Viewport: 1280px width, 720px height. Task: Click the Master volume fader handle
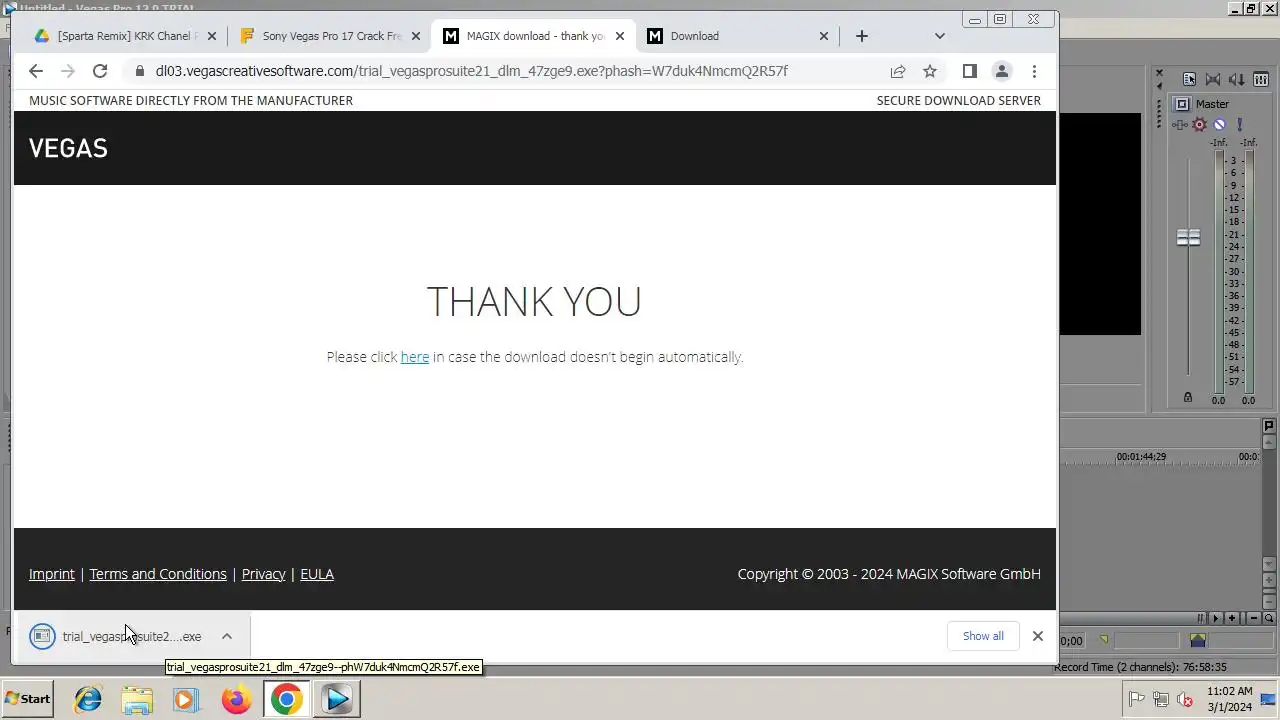[x=1188, y=238]
